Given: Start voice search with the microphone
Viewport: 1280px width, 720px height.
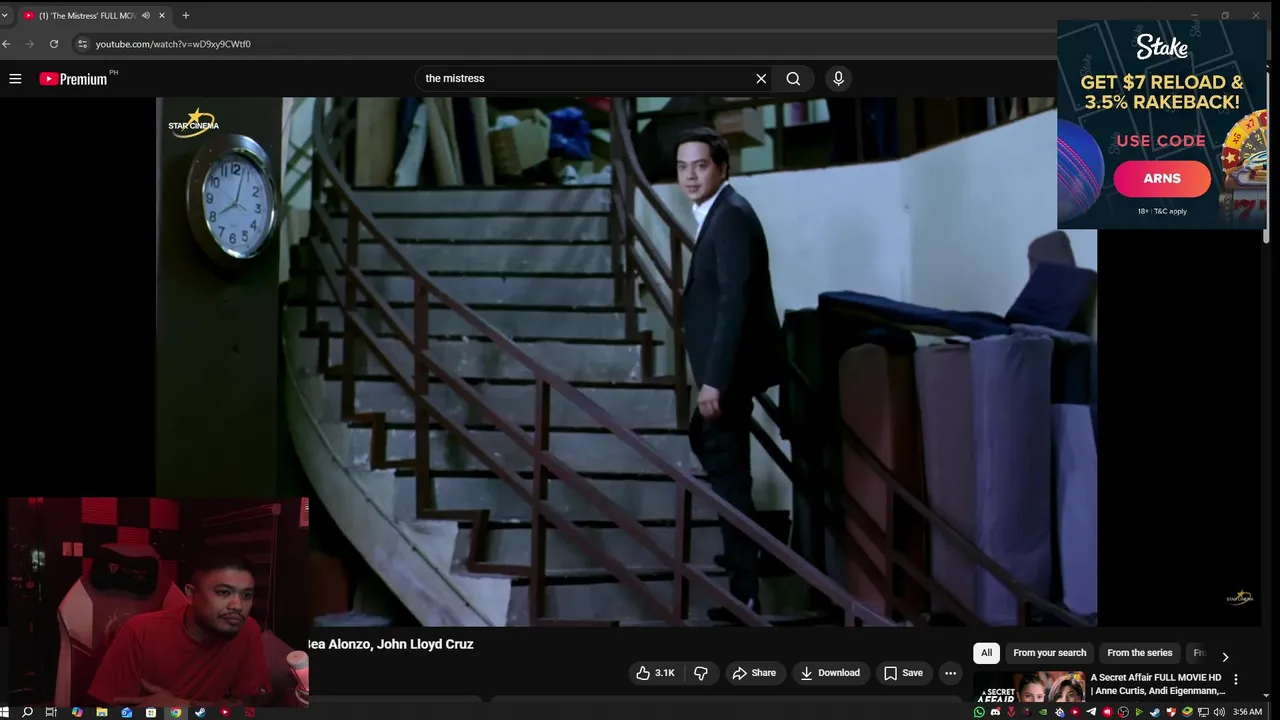Looking at the screenshot, I should (838, 78).
